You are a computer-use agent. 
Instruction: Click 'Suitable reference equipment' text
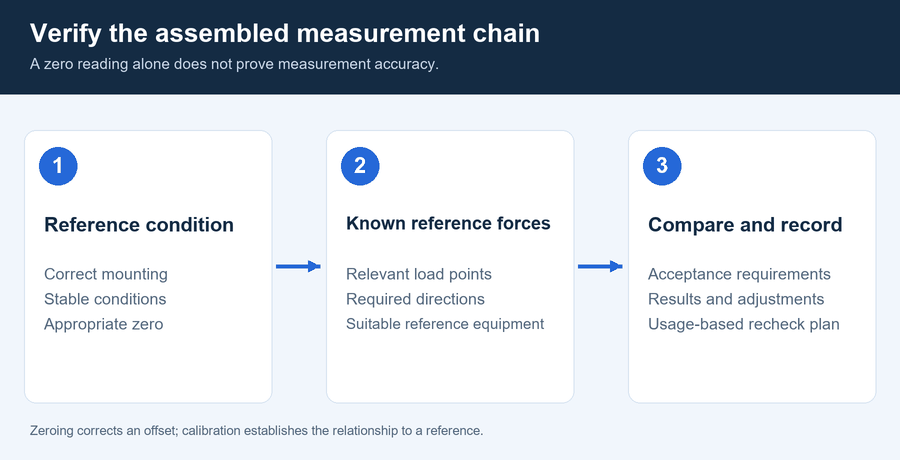point(445,324)
